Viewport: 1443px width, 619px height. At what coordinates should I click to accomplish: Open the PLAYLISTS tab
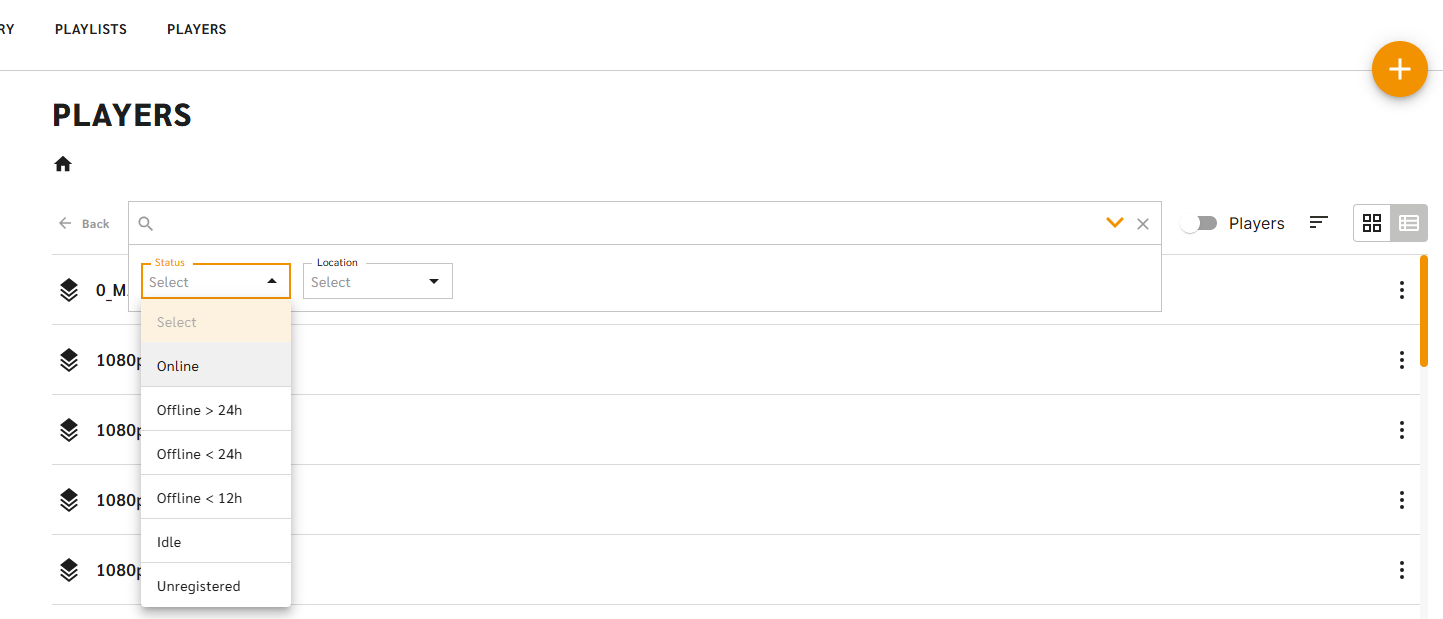(x=91, y=29)
